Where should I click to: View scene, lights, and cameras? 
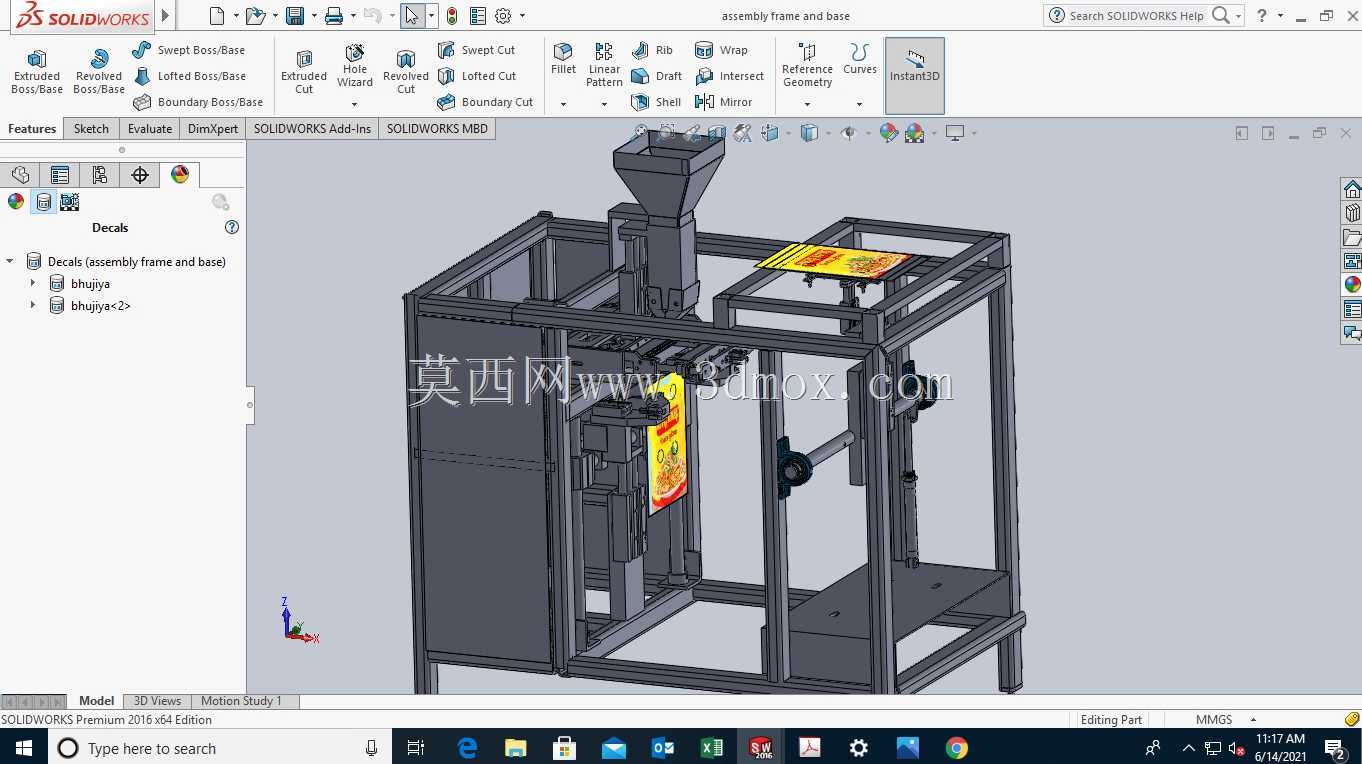[x=70, y=202]
